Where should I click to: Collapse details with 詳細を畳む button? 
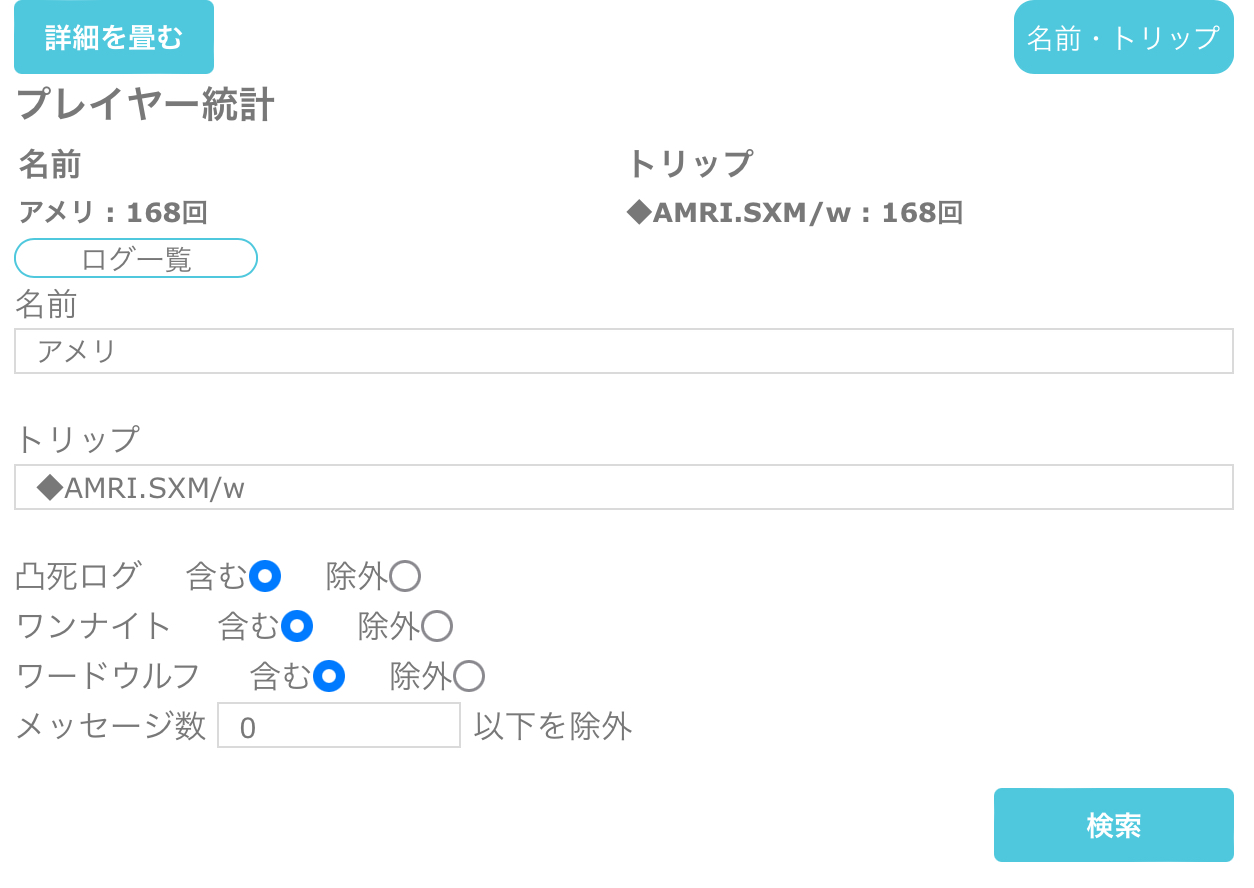click(x=114, y=37)
